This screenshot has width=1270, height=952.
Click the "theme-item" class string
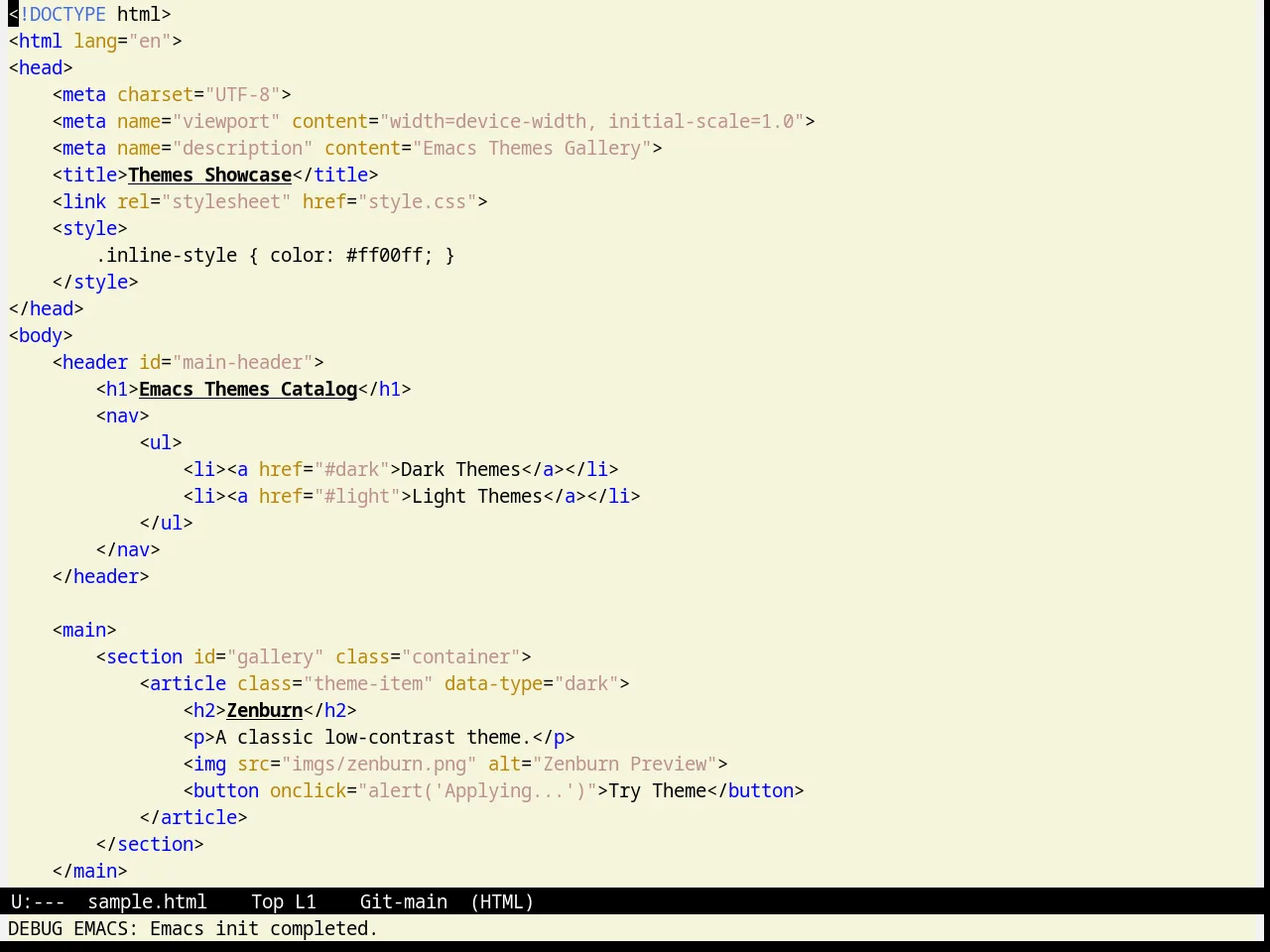point(368,683)
